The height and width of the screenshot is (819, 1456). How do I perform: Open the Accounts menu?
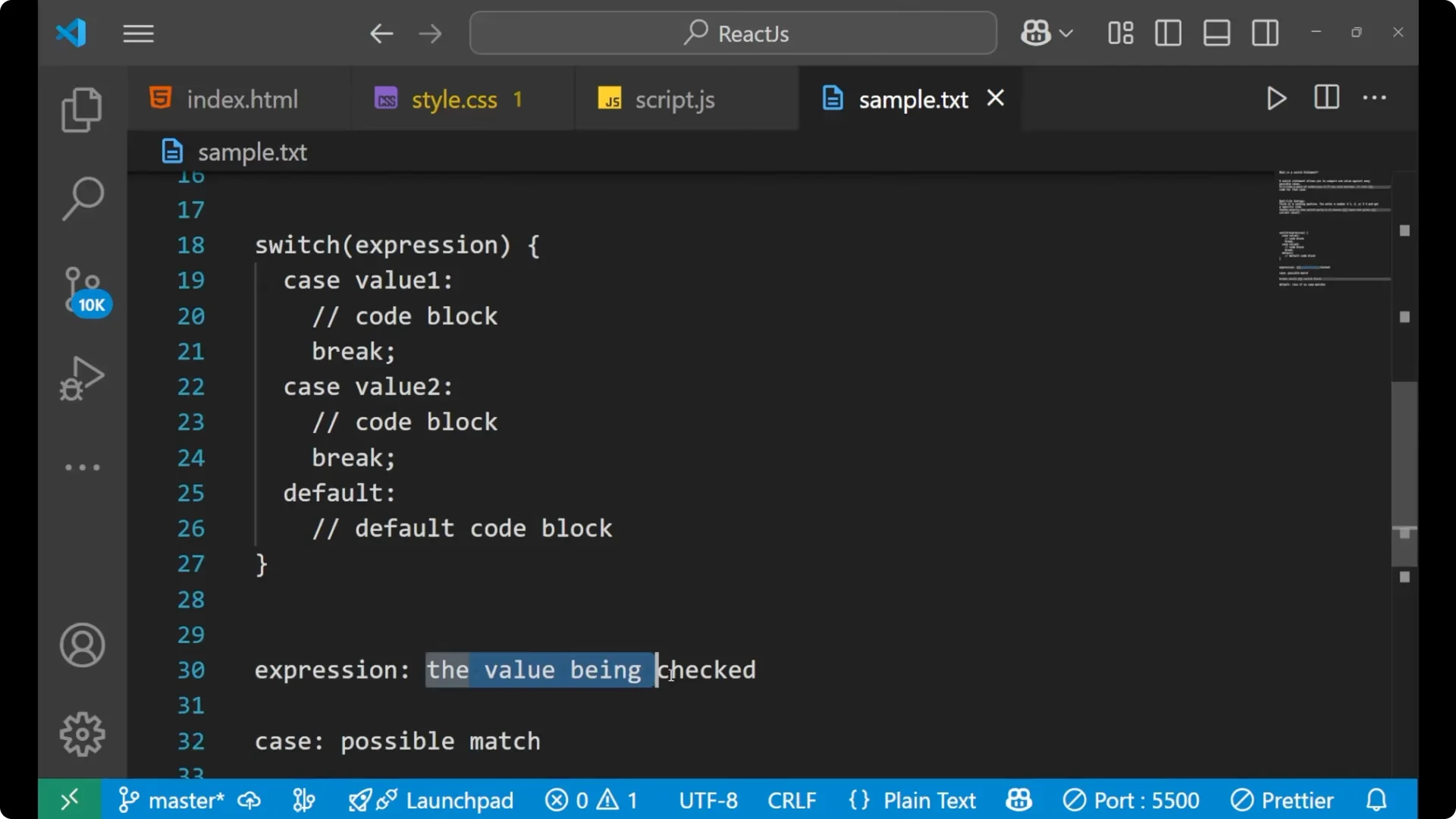coord(82,645)
